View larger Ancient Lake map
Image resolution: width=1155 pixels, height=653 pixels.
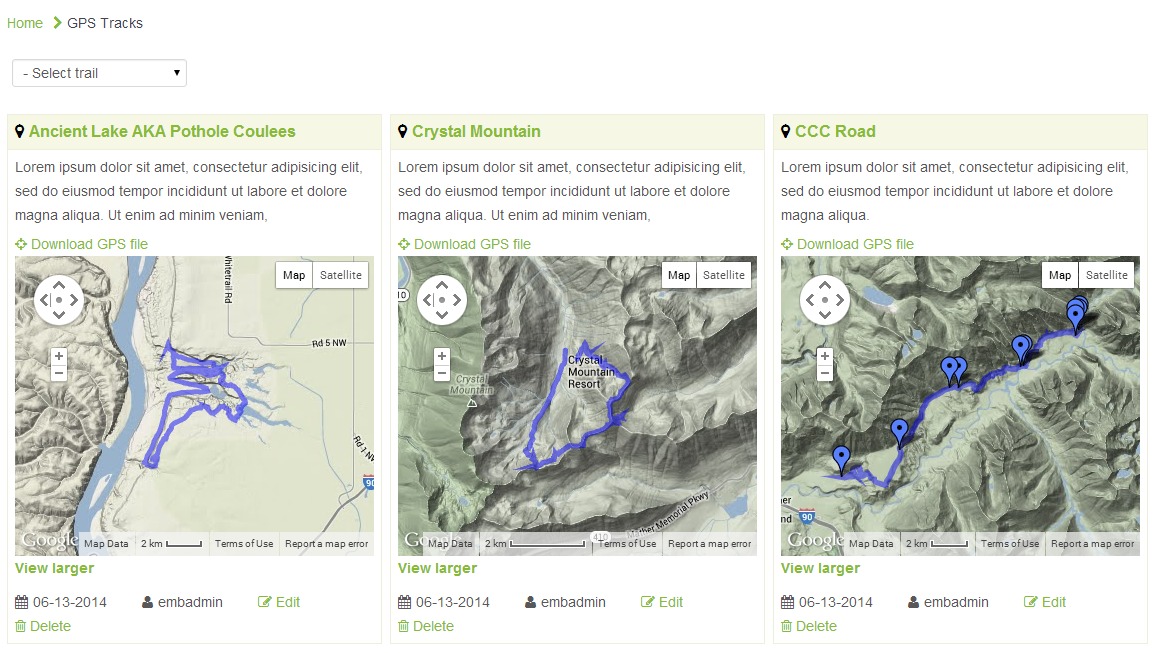(x=54, y=568)
